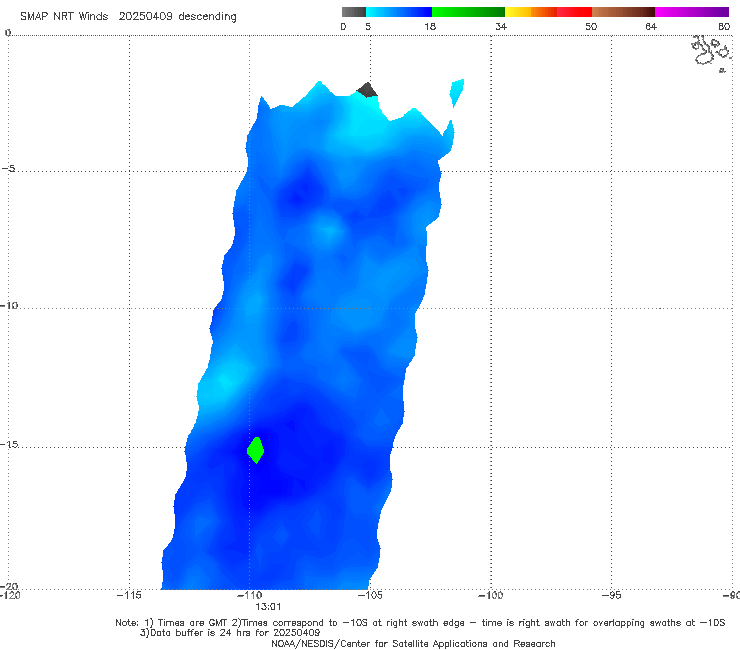Viewport: 740px width, 650px height.
Task: Click the longitude label '-105'
Action: coord(370,595)
